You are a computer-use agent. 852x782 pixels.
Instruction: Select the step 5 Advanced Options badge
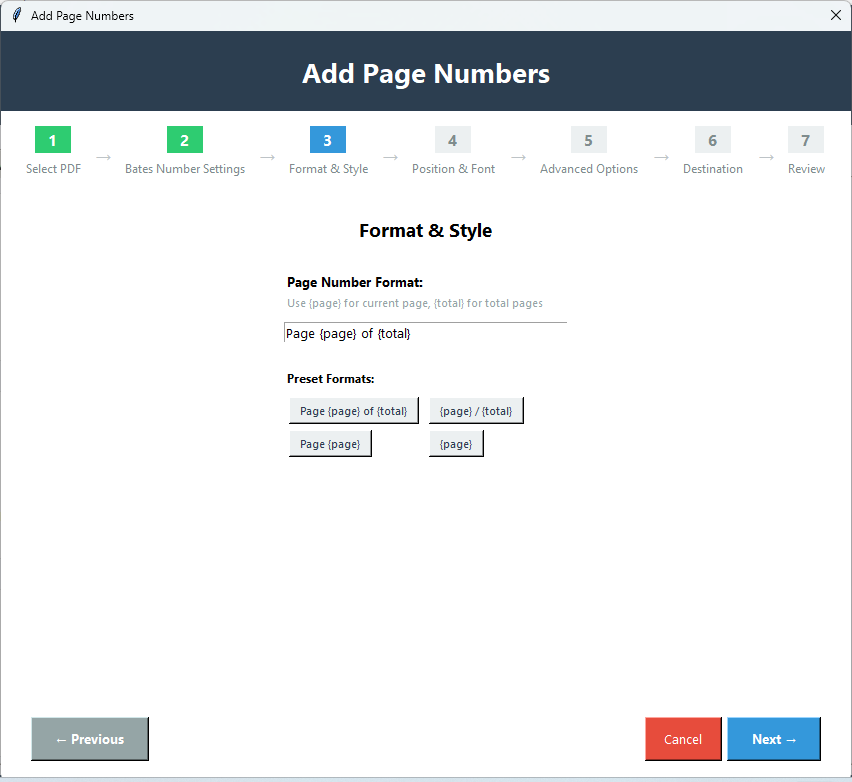coord(588,140)
